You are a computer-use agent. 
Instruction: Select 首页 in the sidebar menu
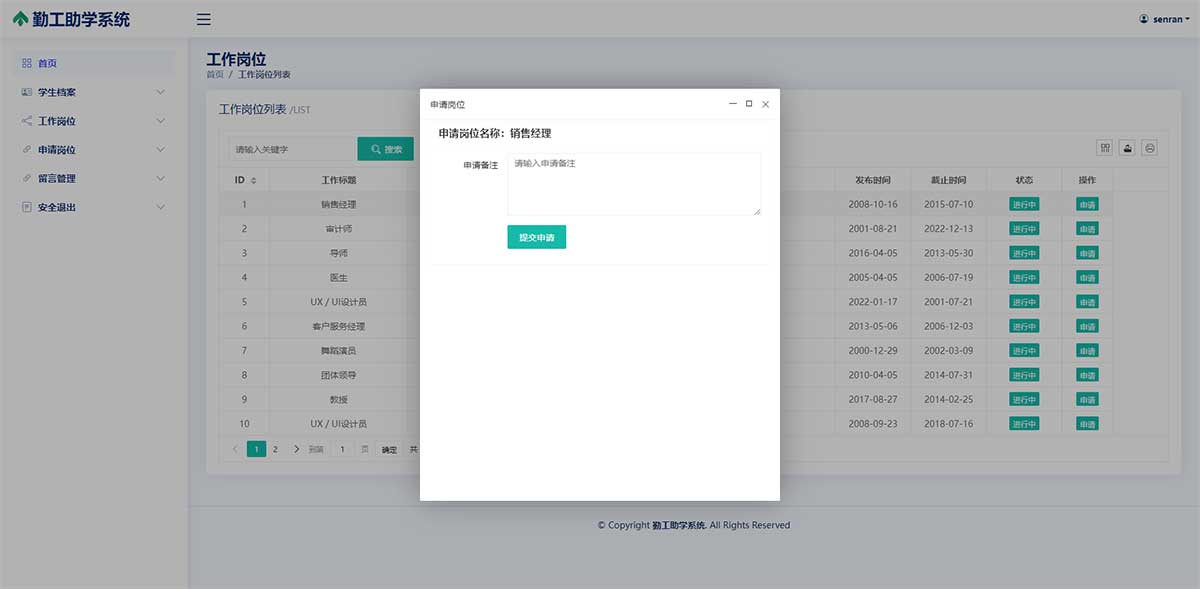(x=47, y=63)
